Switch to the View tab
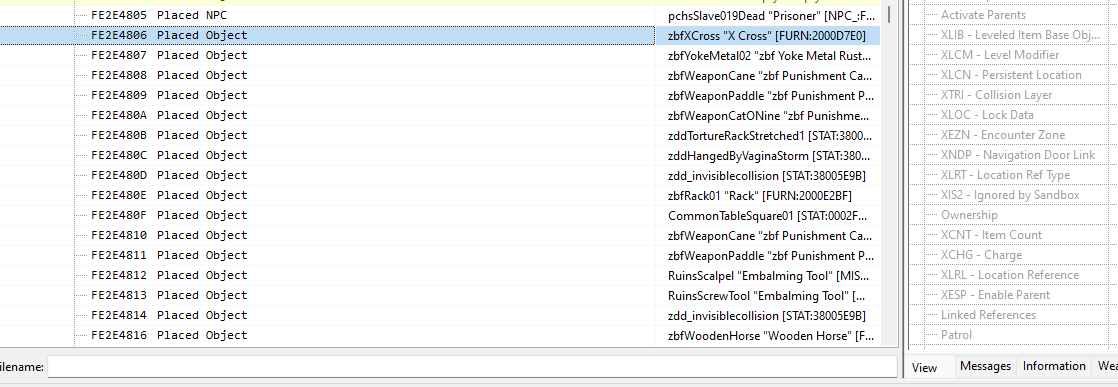This screenshot has width=1118, height=387. pos(924,367)
